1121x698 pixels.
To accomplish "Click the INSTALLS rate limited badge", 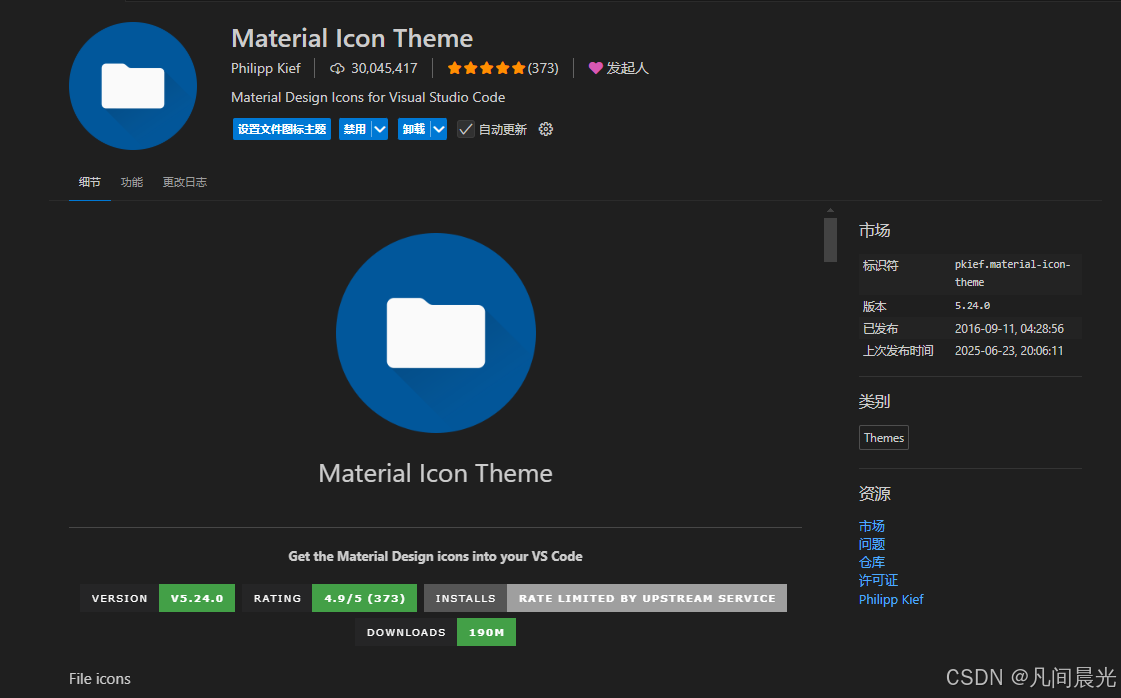I will pyautogui.click(x=606, y=598).
